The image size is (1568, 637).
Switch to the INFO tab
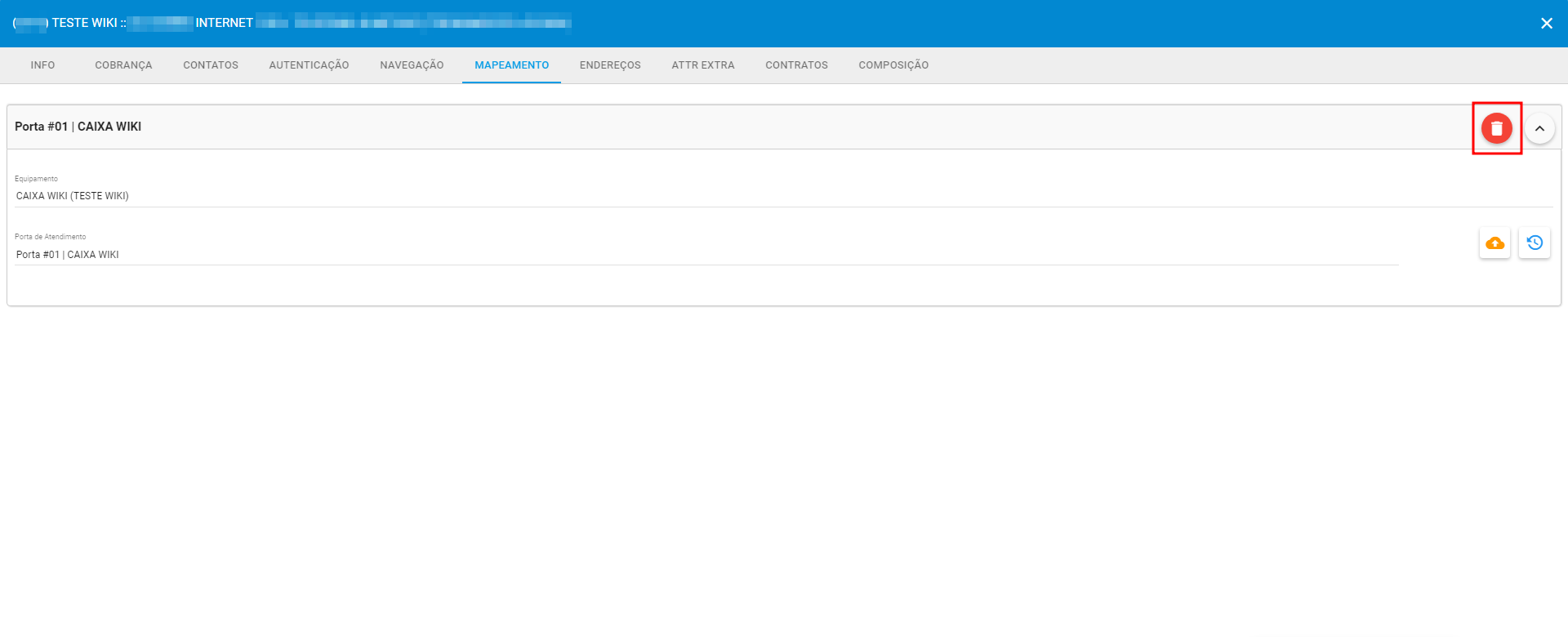click(x=42, y=65)
